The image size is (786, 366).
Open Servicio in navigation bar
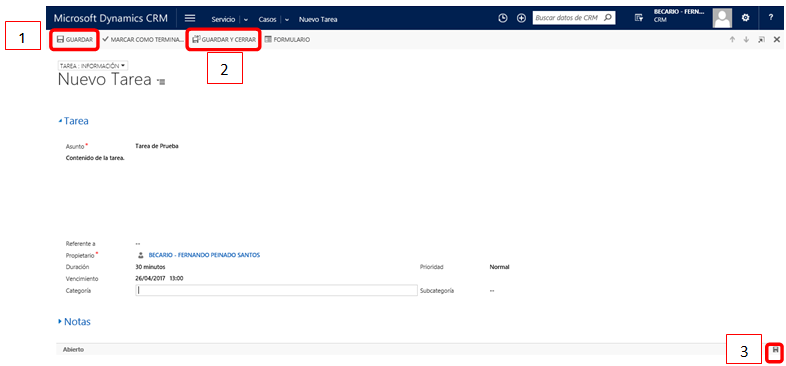223,20
